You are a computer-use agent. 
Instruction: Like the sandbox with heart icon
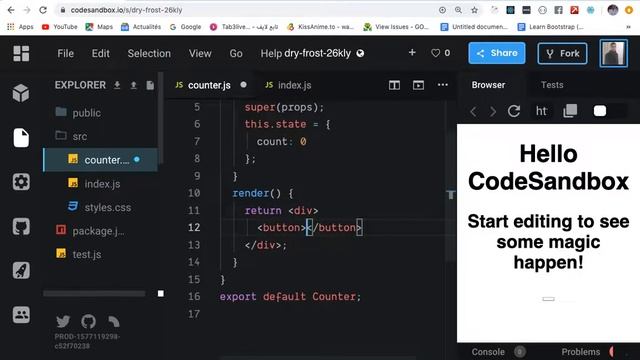coord(436,53)
